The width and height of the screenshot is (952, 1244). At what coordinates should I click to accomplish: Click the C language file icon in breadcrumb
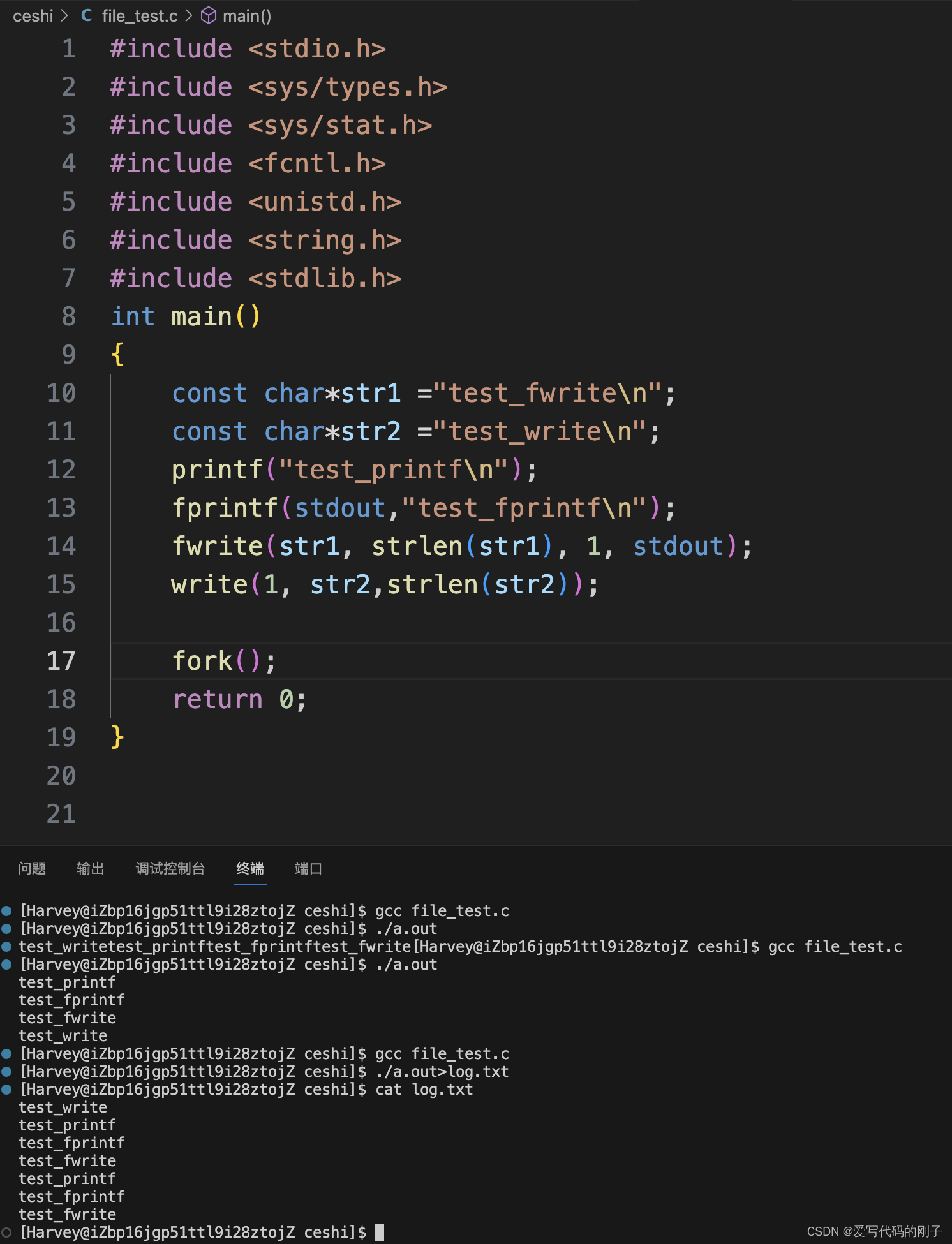pyautogui.click(x=87, y=15)
